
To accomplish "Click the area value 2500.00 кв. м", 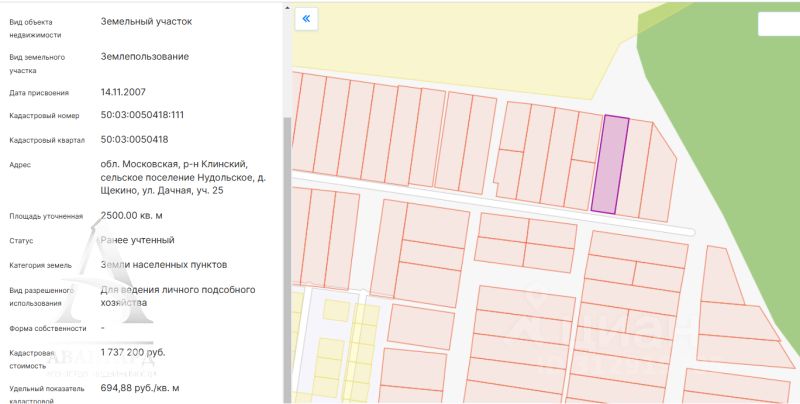I will (x=131, y=215).
